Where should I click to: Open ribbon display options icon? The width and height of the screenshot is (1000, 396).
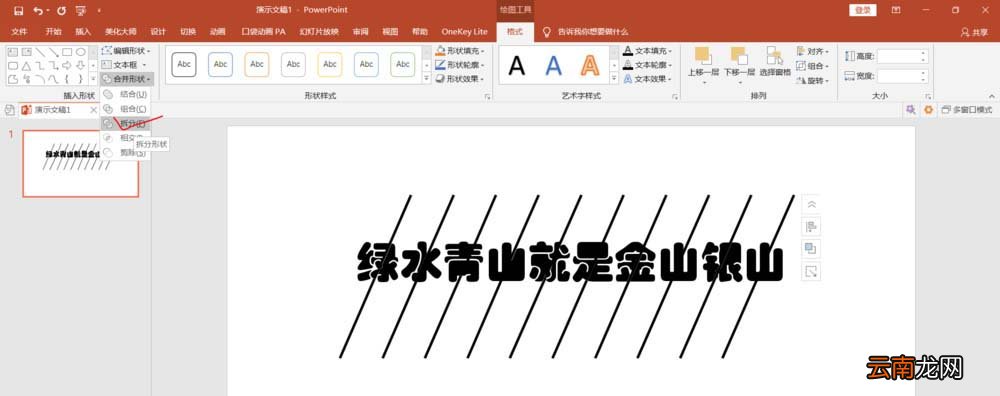coord(896,10)
